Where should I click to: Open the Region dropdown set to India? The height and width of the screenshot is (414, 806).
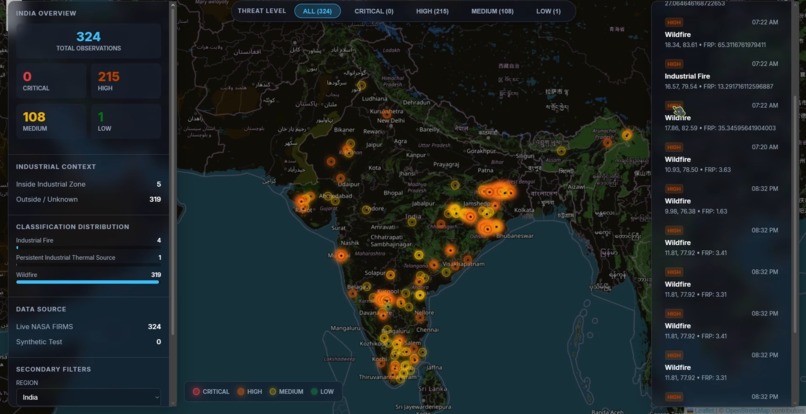tap(88, 397)
